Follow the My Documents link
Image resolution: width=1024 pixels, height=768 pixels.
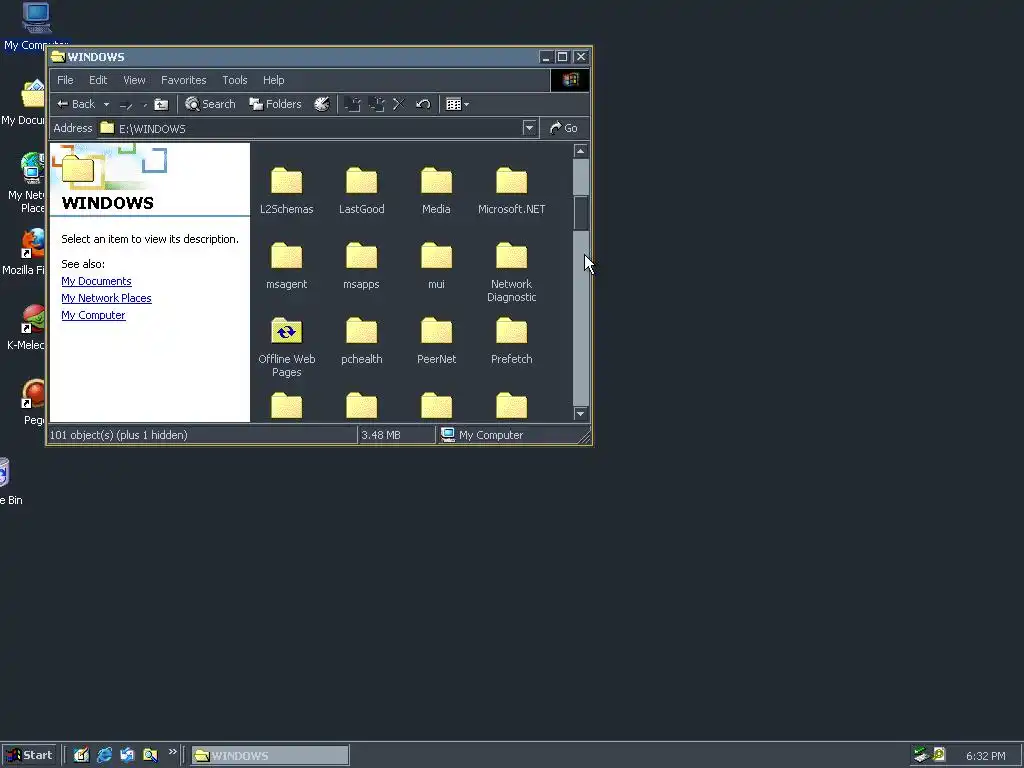[x=96, y=281]
